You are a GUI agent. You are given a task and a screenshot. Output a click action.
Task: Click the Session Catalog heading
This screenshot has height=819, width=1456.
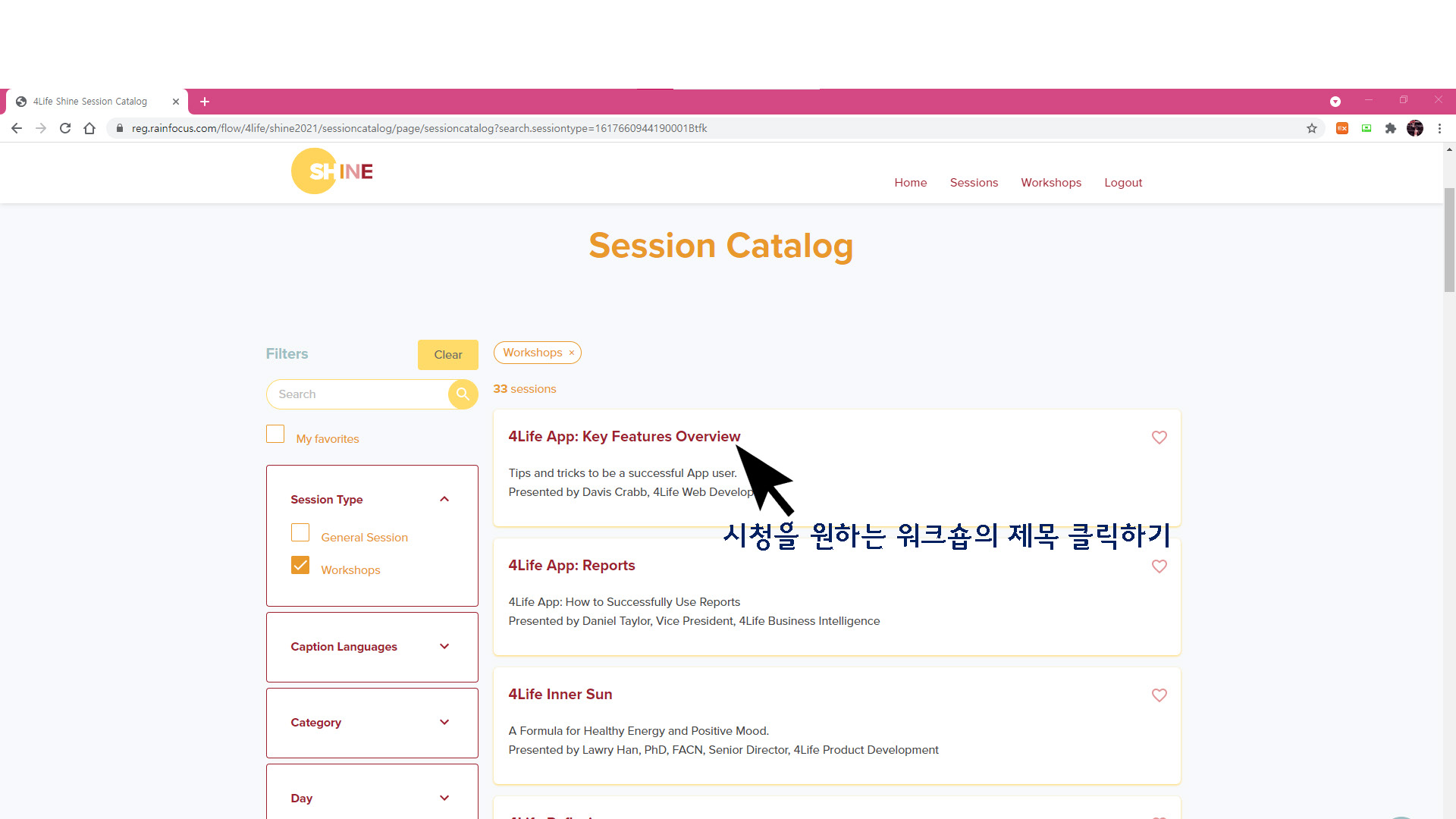pyautogui.click(x=721, y=246)
